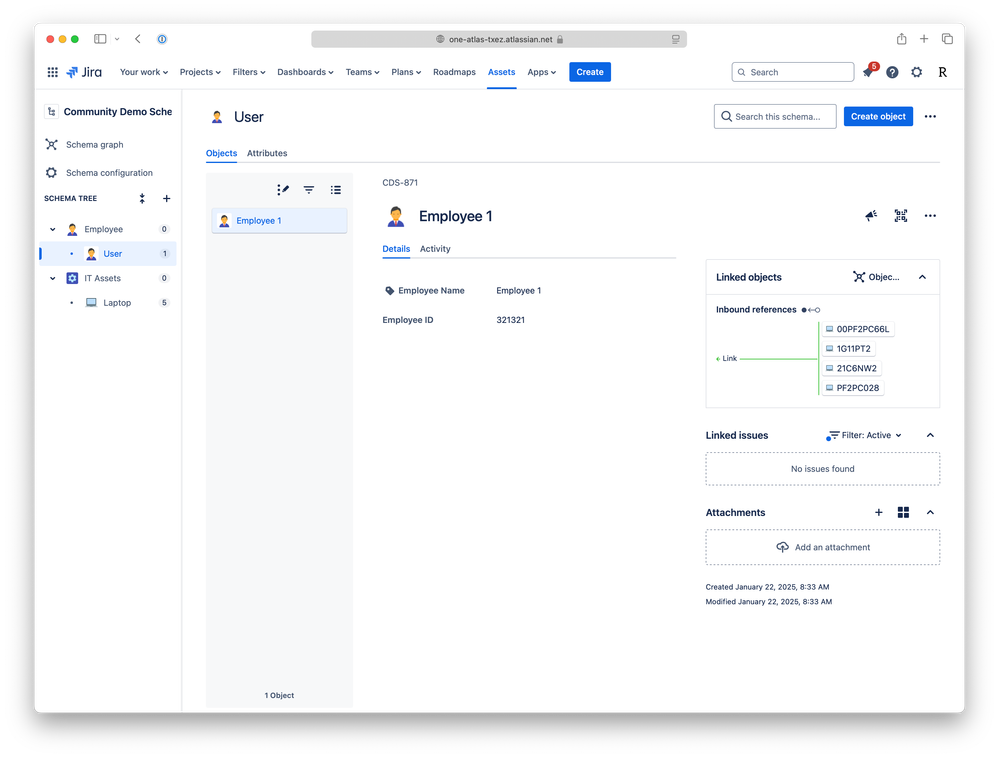
Task: Open the Plans dropdown
Action: coord(406,72)
